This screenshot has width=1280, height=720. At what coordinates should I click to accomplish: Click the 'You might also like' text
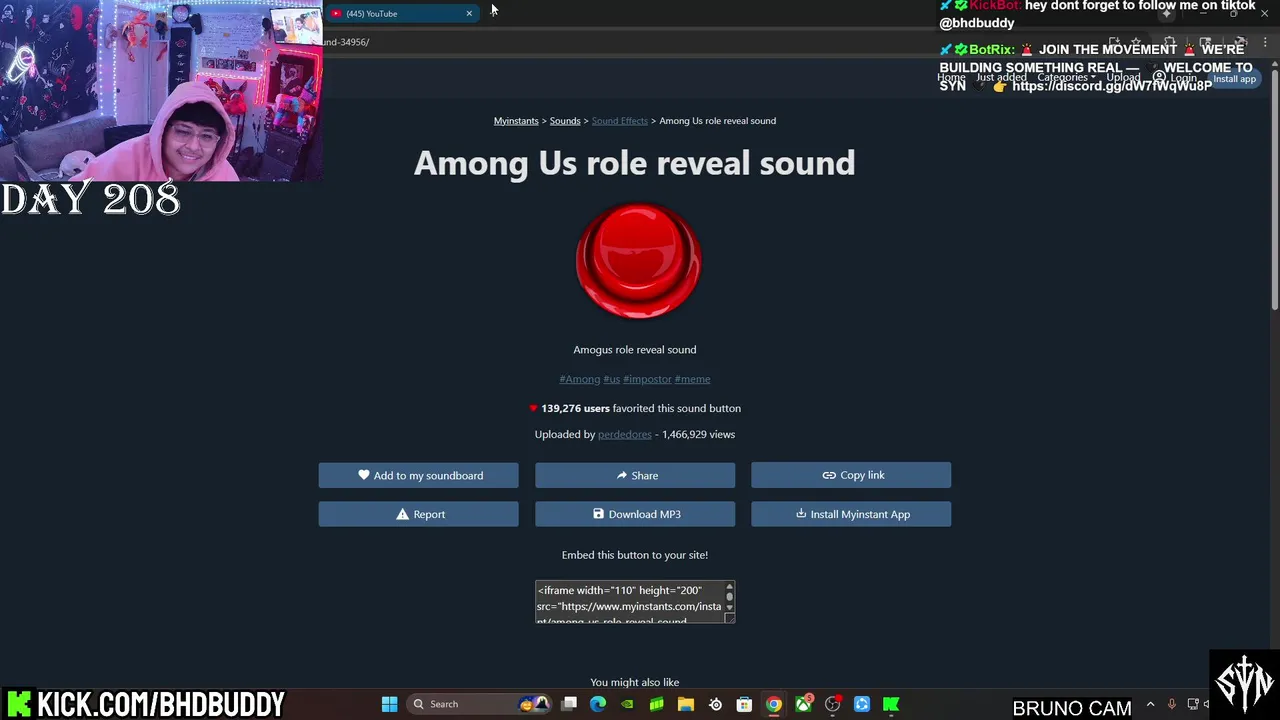635,682
